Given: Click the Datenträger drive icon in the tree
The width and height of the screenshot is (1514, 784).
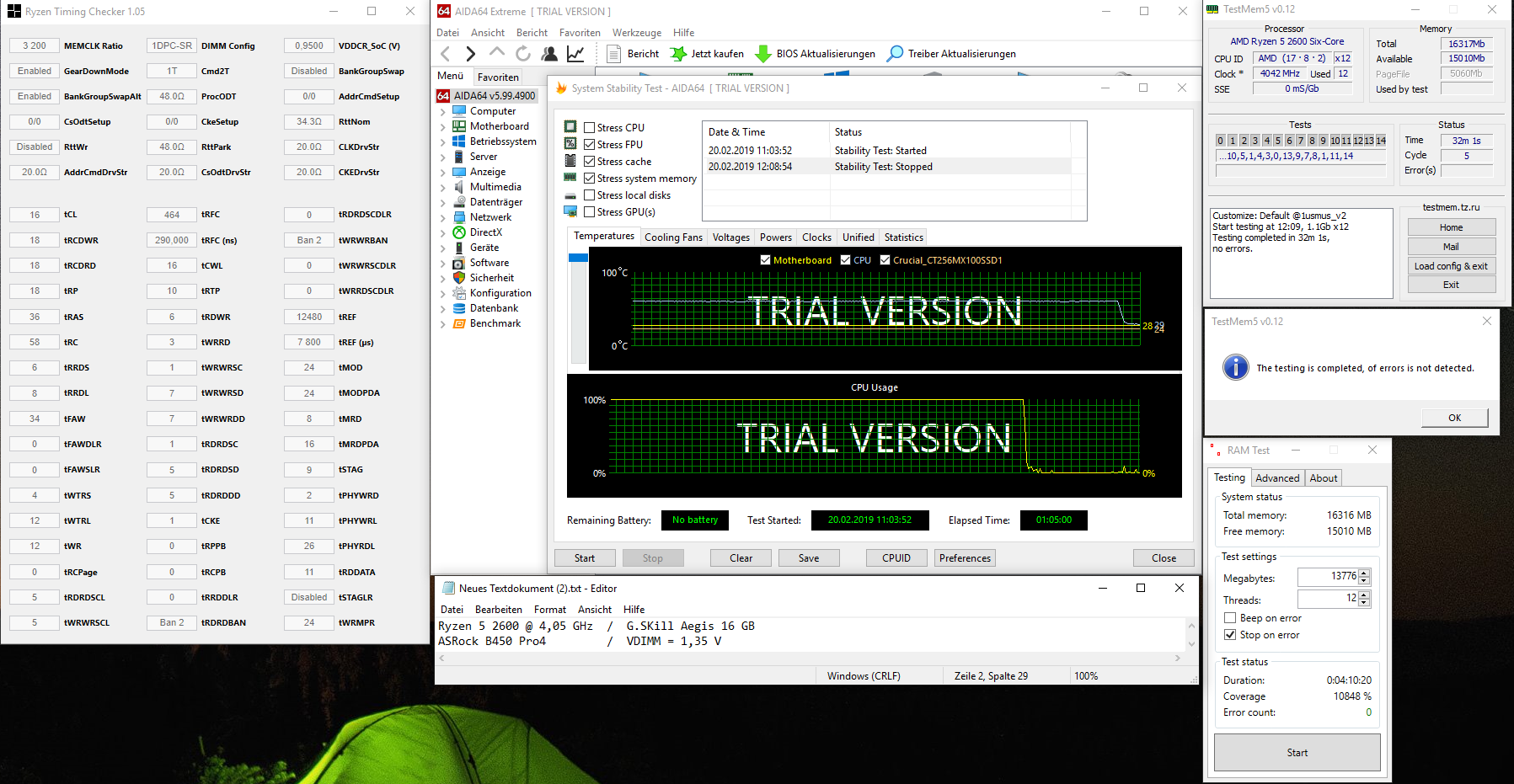Looking at the screenshot, I should (459, 202).
